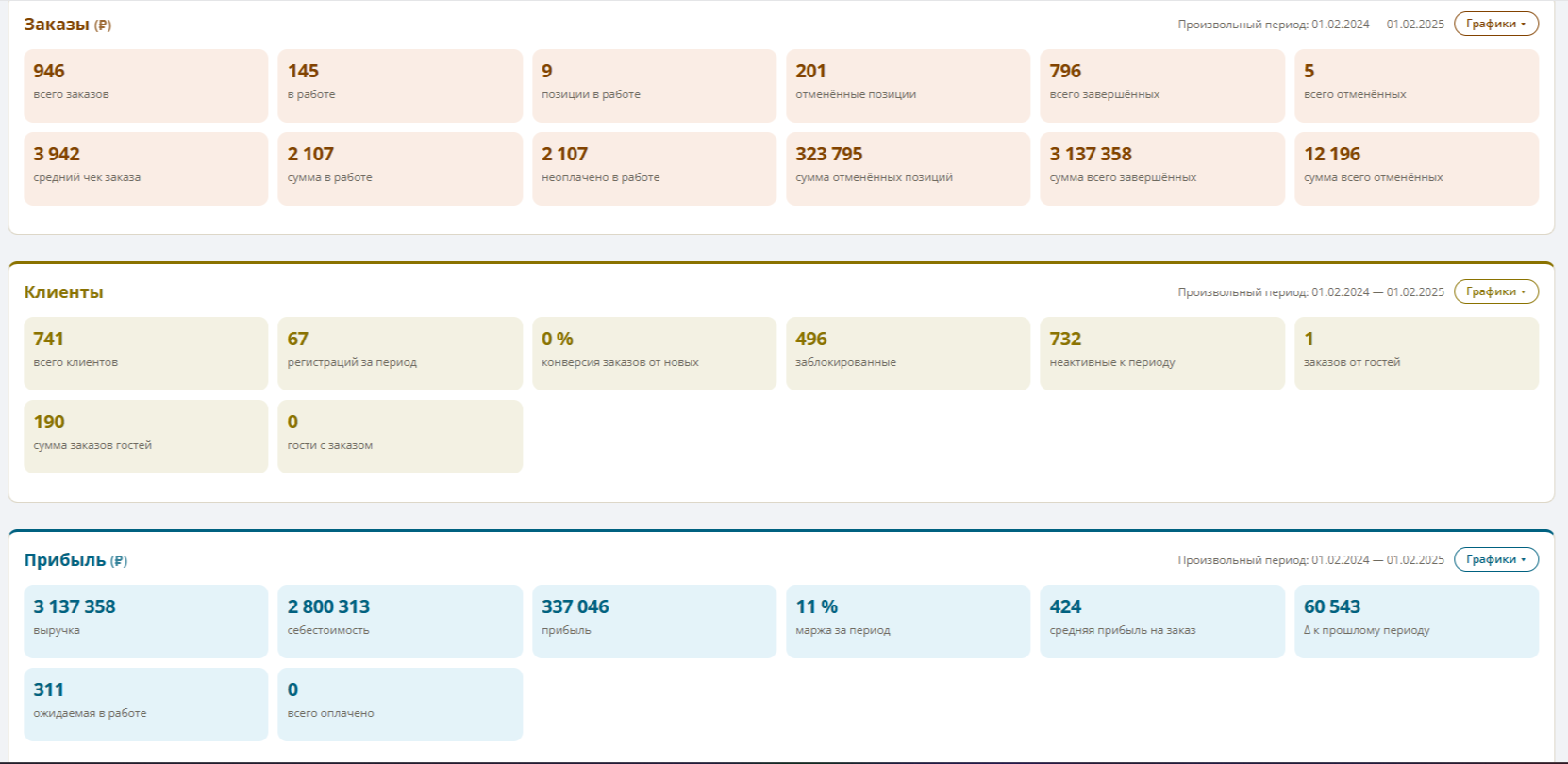
Task: Click the 'неактивные к периоду' card
Action: coord(1162,354)
